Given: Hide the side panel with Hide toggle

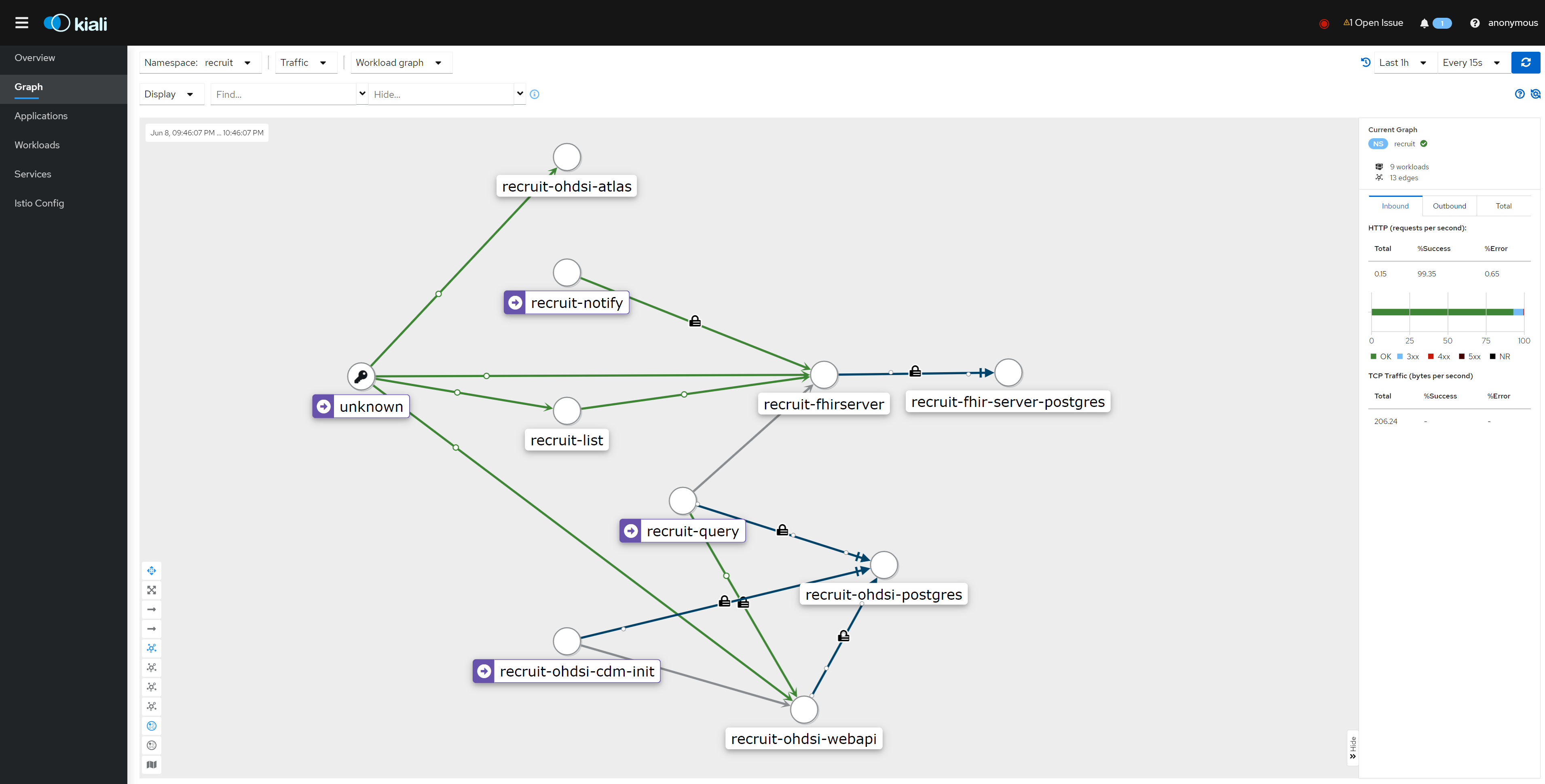Looking at the screenshot, I should [x=1353, y=748].
